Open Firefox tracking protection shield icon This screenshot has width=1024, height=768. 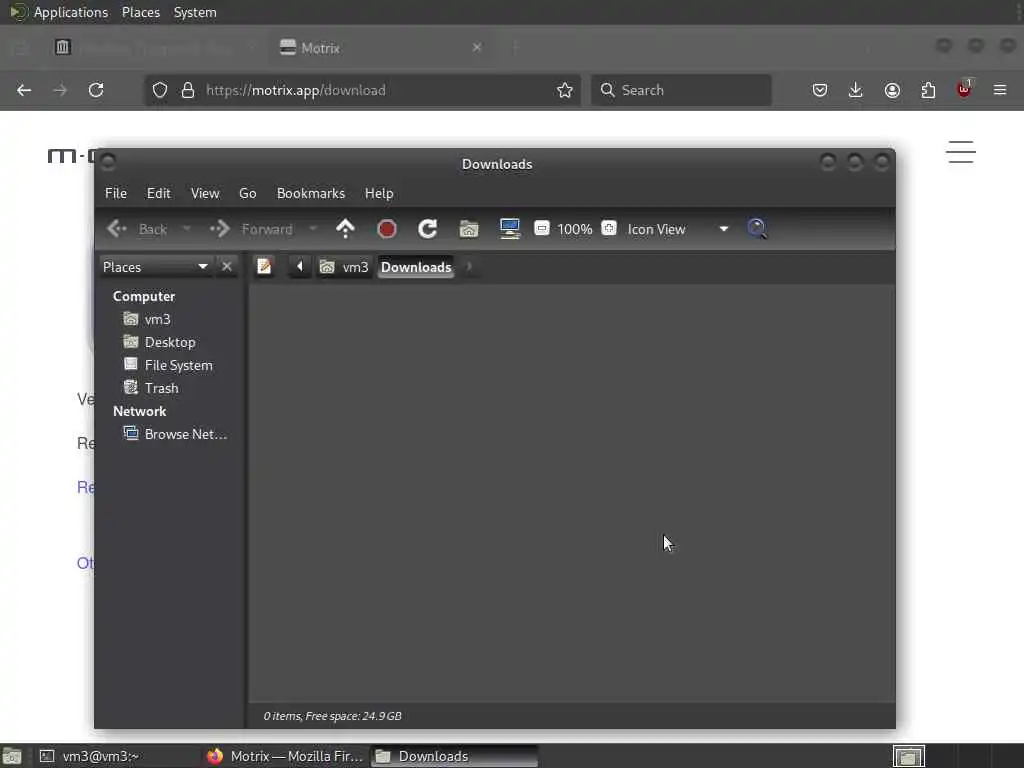click(x=160, y=90)
